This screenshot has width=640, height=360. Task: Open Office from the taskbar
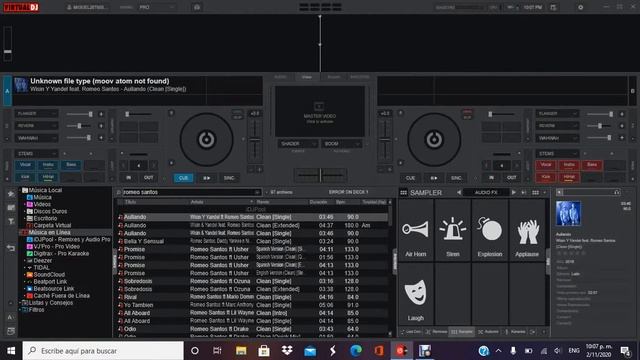(379, 351)
